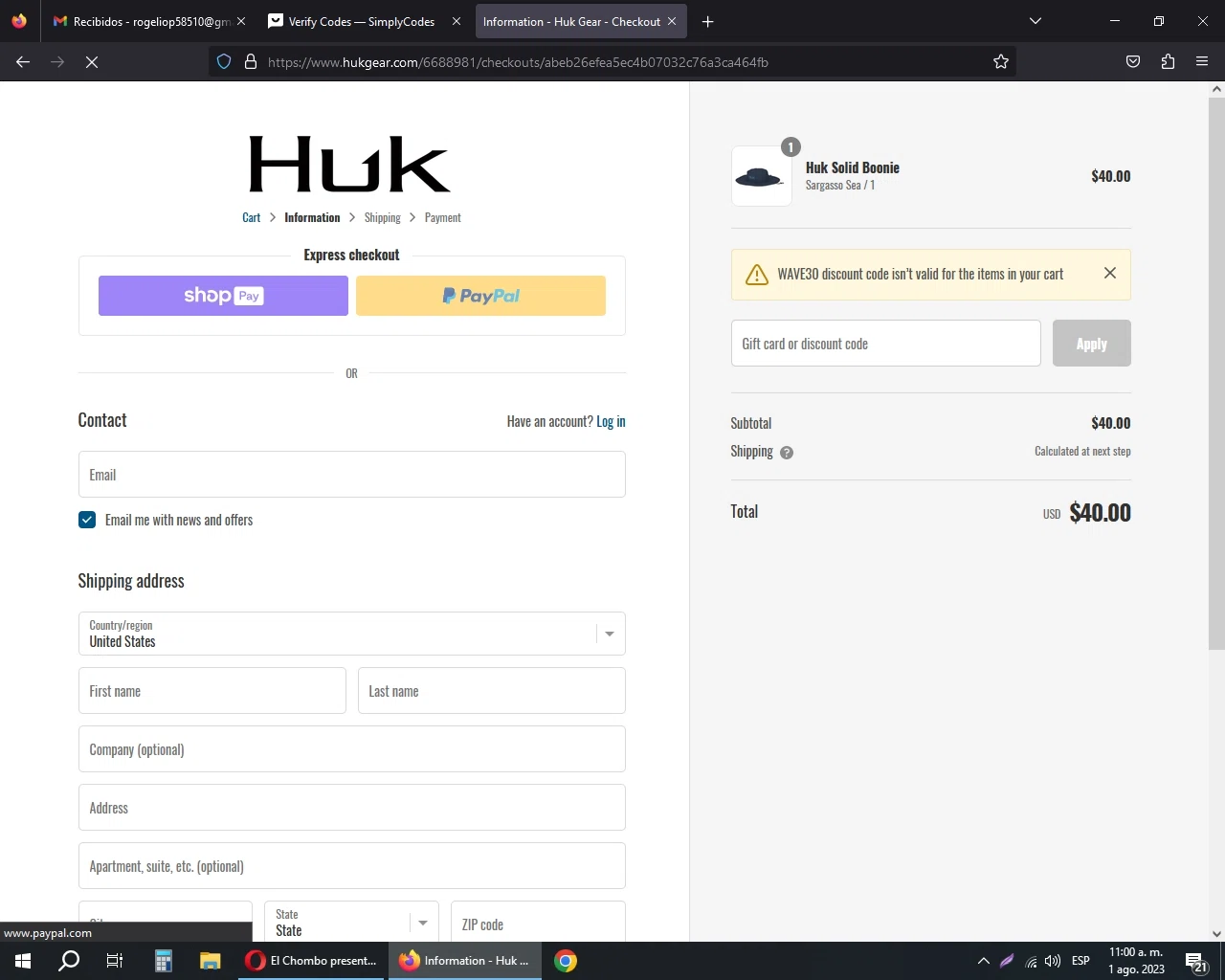This screenshot has width=1225, height=980.
Task: Switch to the Verify Codes SimplyCodes tab
Action: [x=365, y=21]
